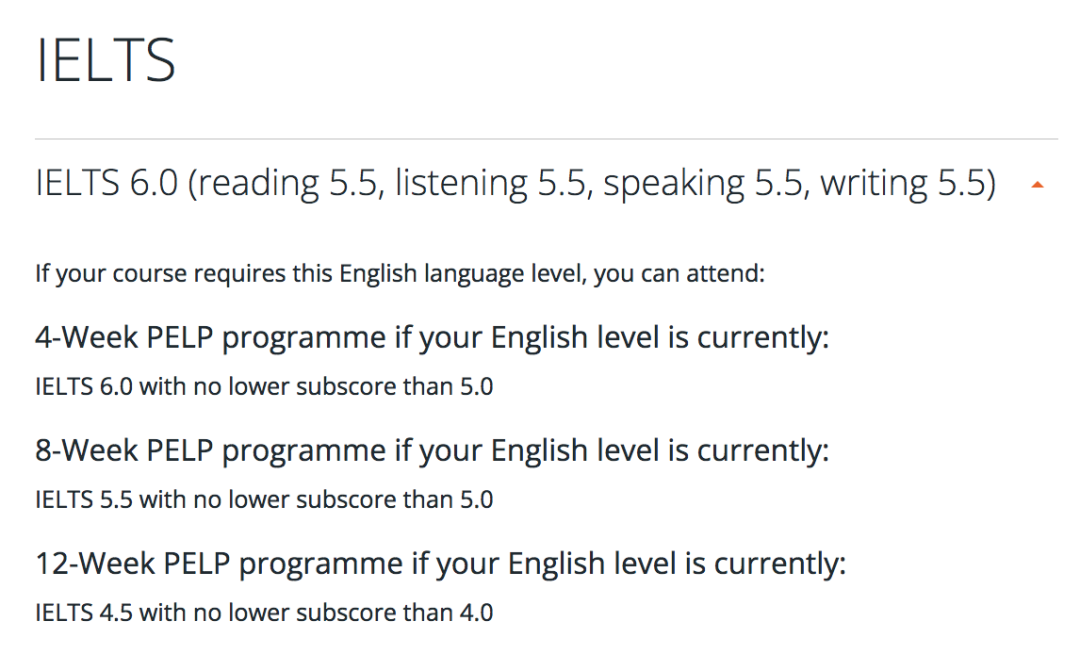
Task: Click "listening 5.5" in the accordion title
Action: point(490,184)
